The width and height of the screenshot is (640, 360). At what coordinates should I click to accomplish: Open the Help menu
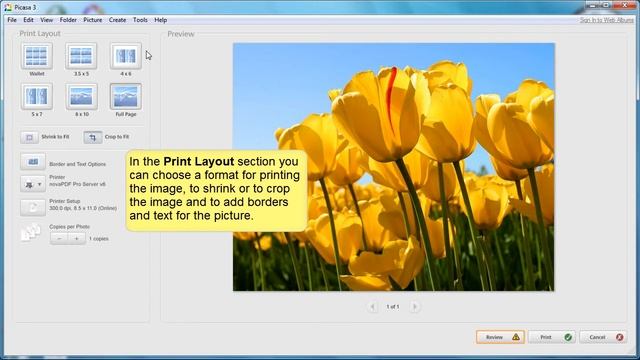(160, 20)
